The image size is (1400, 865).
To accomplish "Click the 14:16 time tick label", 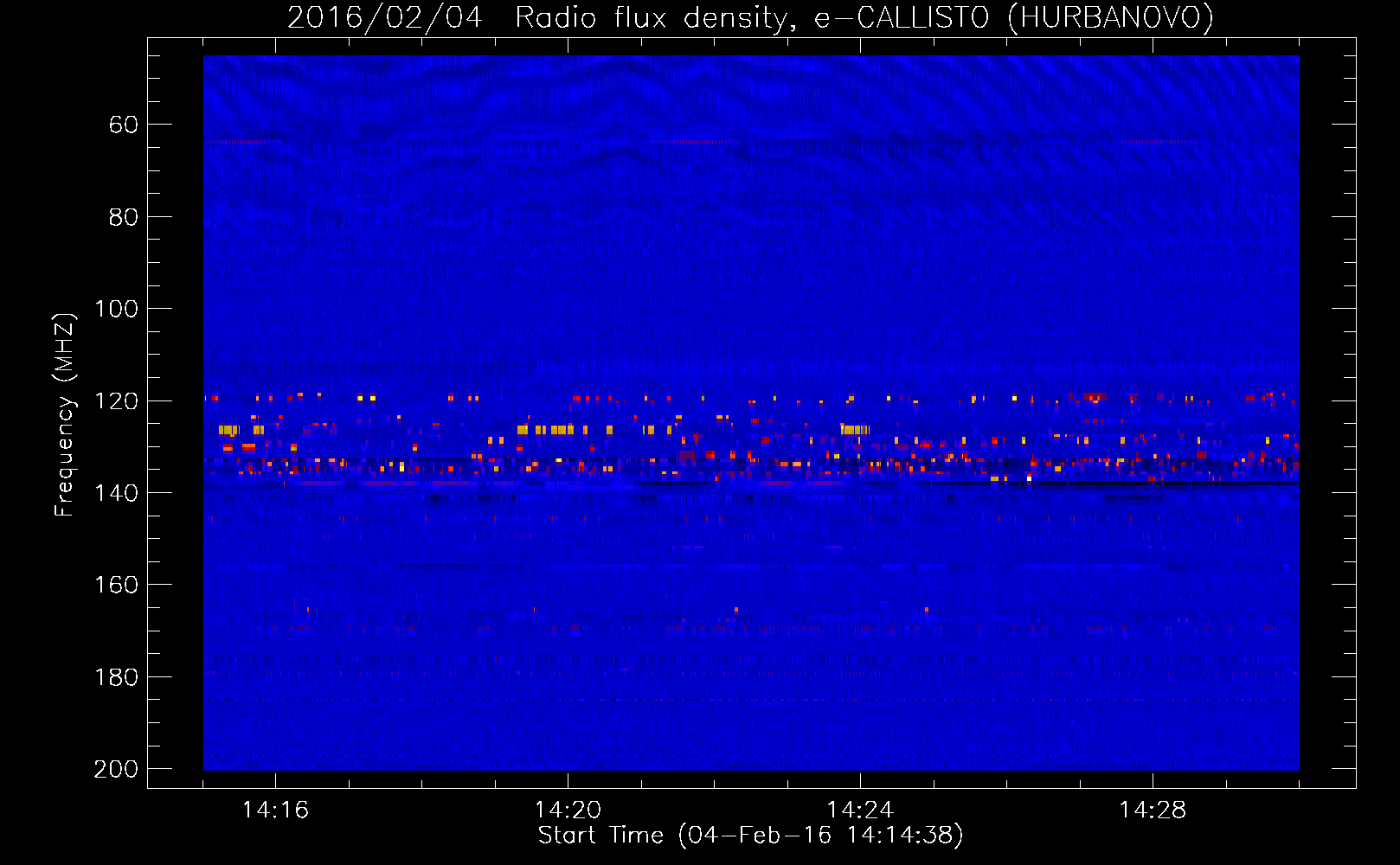I will (275, 811).
